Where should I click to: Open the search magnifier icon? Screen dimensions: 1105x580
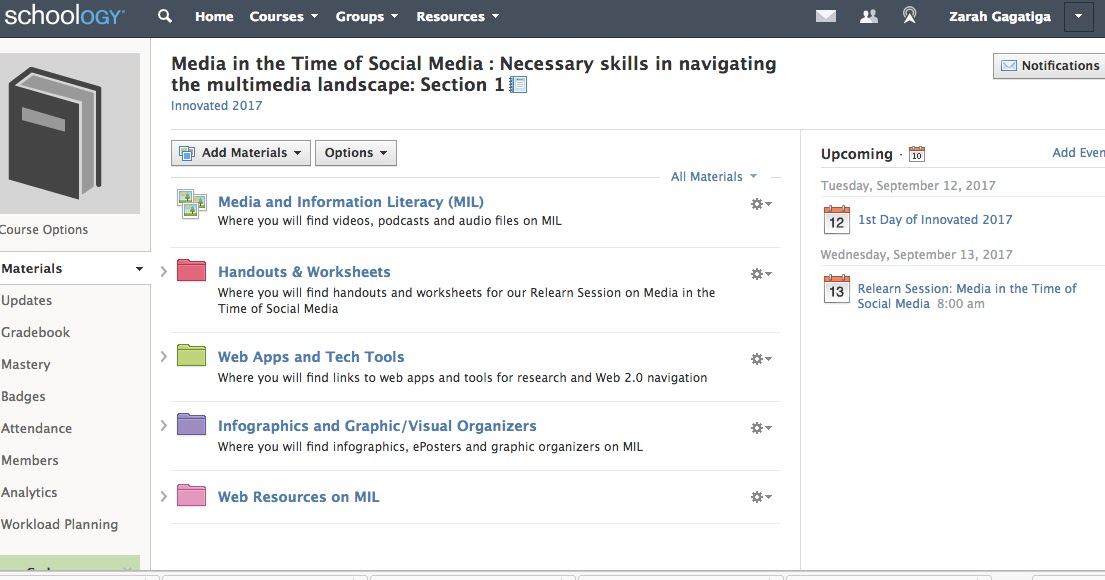coord(164,16)
